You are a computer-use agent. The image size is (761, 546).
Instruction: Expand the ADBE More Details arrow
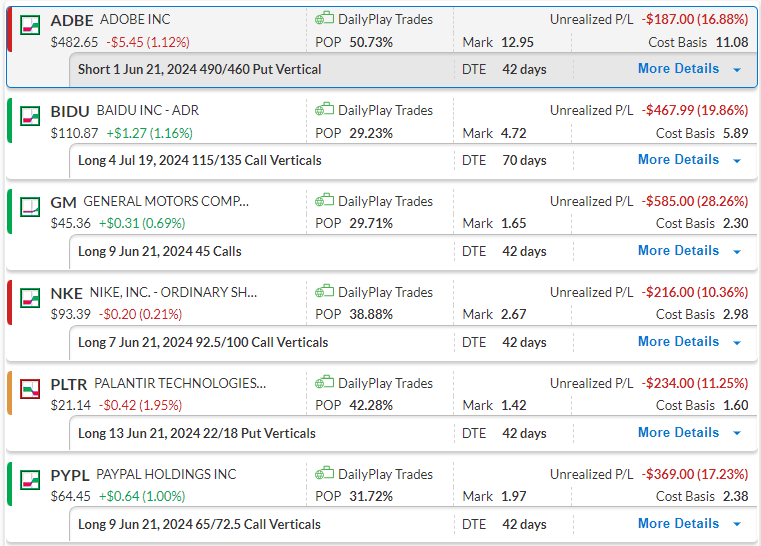[x=737, y=70]
